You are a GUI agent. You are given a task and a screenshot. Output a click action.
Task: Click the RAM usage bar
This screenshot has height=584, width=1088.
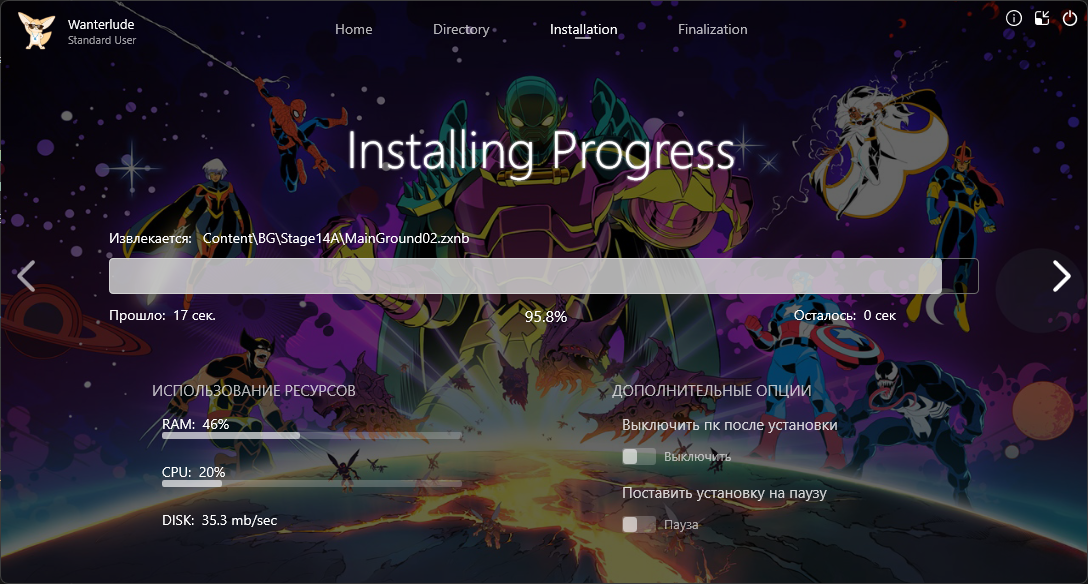[311, 436]
